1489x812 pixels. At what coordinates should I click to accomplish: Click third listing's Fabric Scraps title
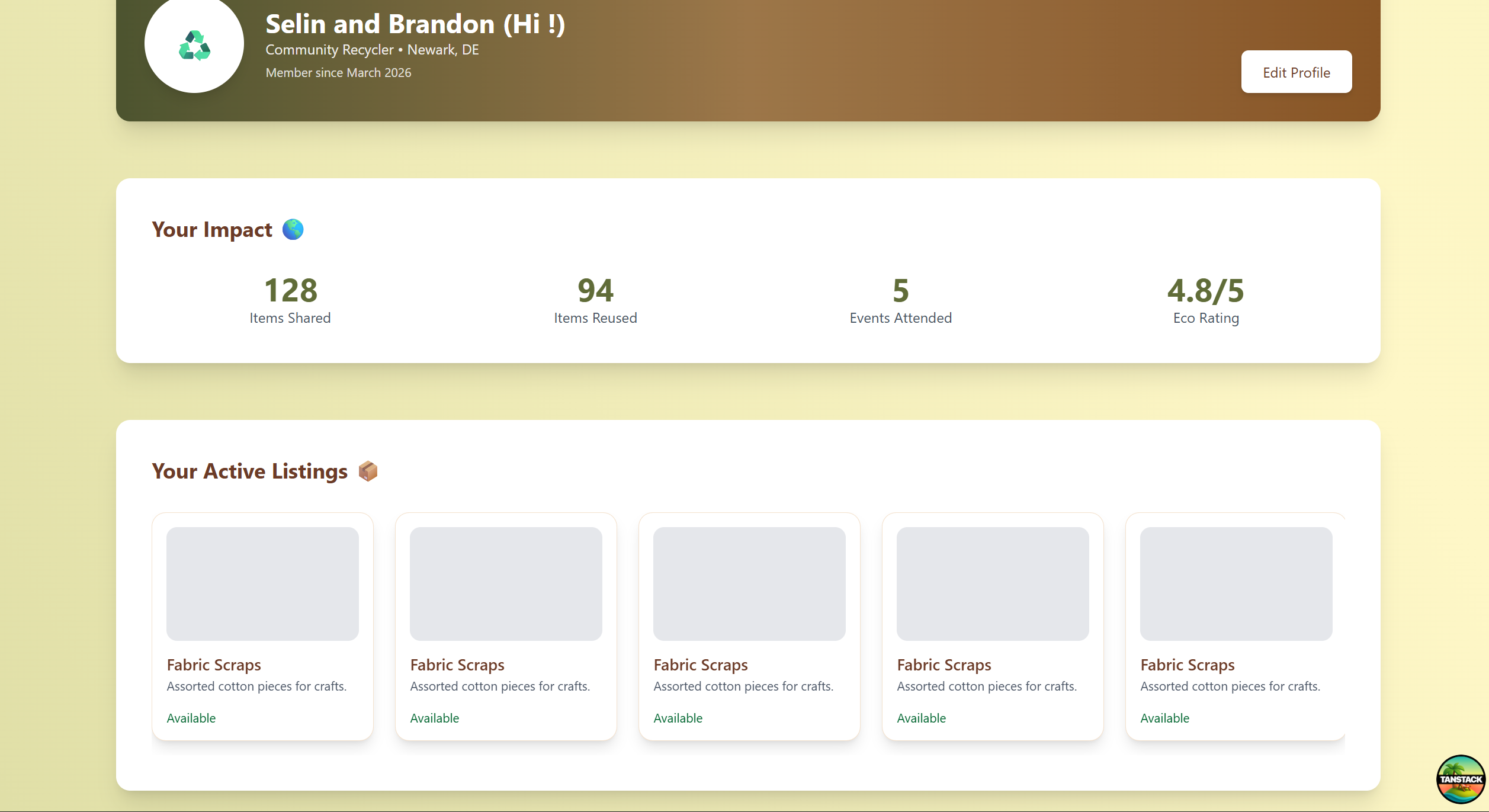click(x=701, y=665)
